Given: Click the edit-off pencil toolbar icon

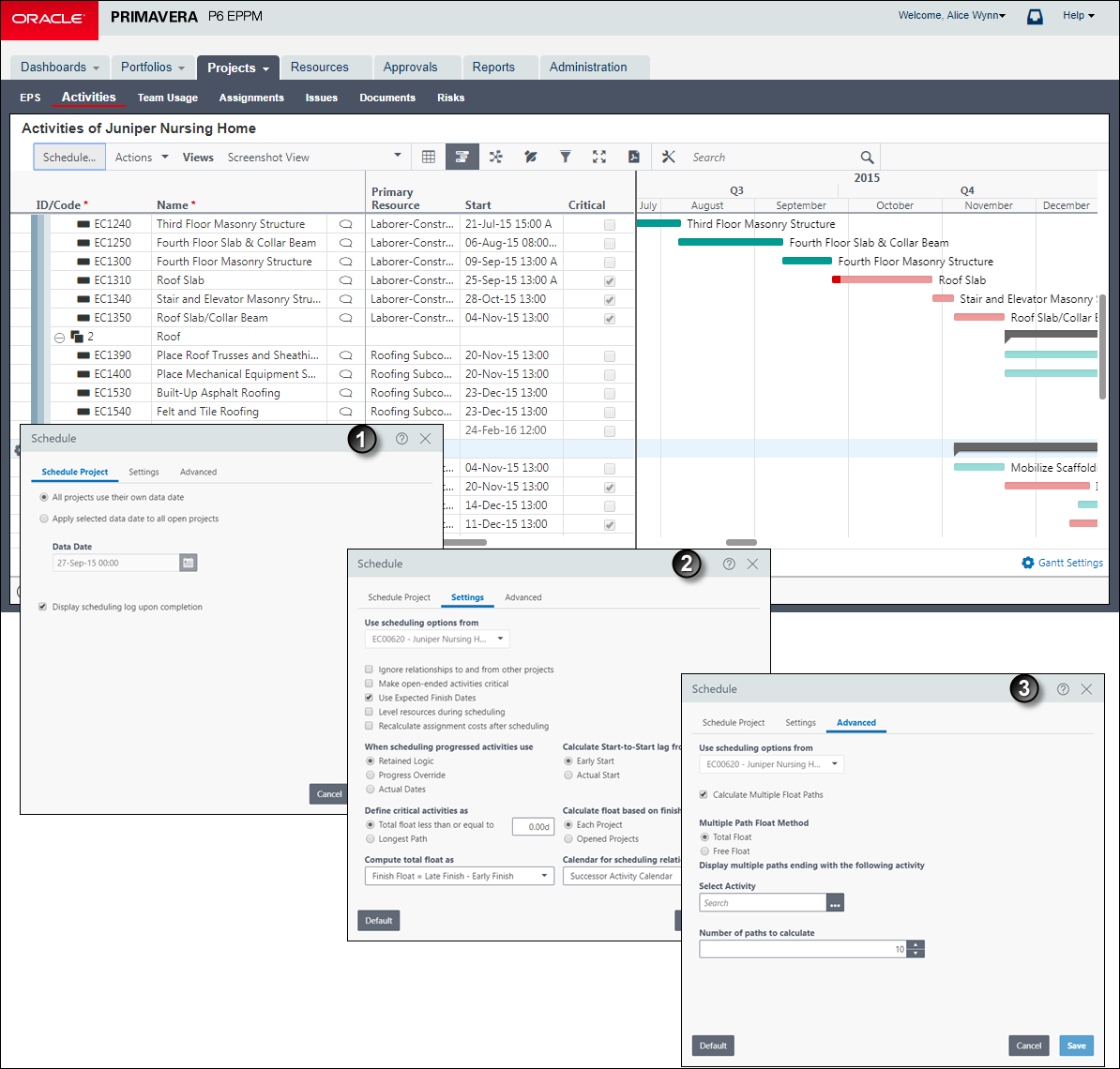Looking at the screenshot, I should (x=531, y=158).
